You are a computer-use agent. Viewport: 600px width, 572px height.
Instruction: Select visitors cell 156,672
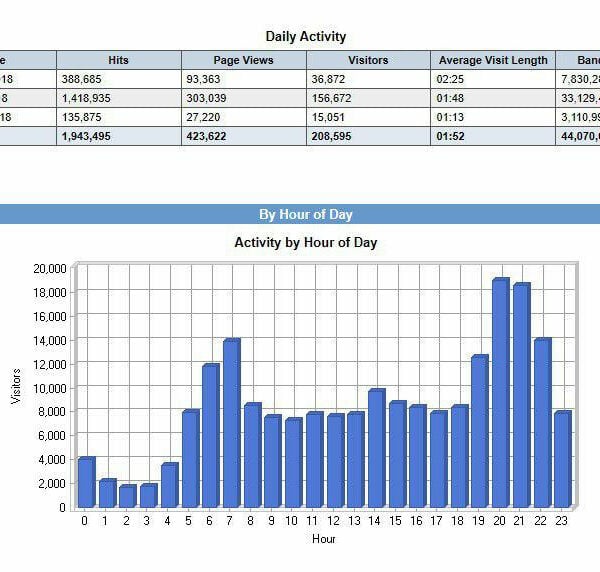point(331,98)
